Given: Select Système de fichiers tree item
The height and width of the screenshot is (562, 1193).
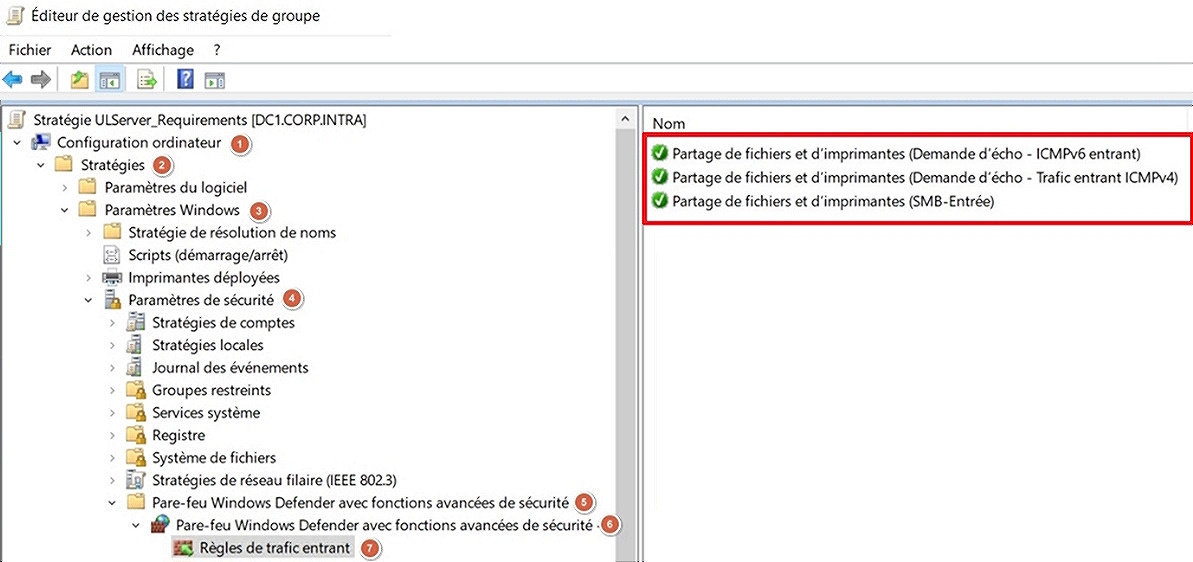Looking at the screenshot, I should [x=214, y=458].
